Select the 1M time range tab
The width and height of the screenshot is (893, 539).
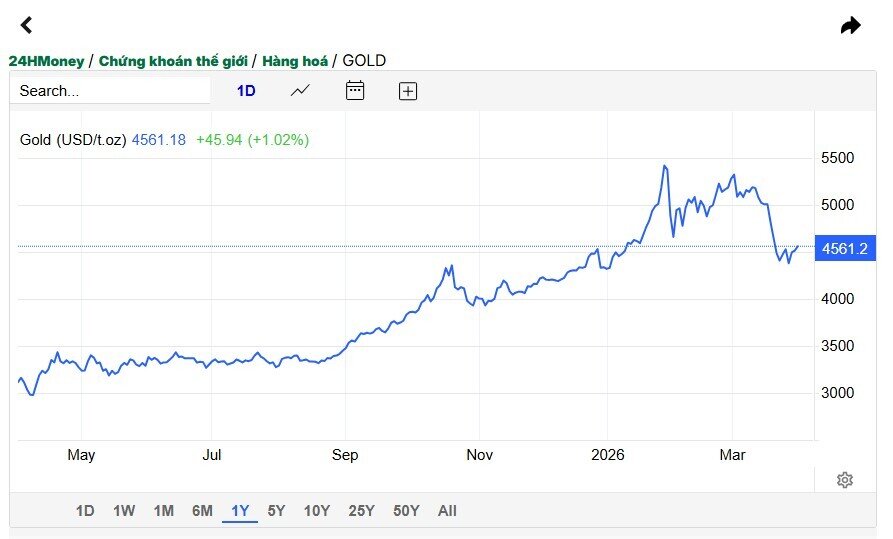point(163,511)
